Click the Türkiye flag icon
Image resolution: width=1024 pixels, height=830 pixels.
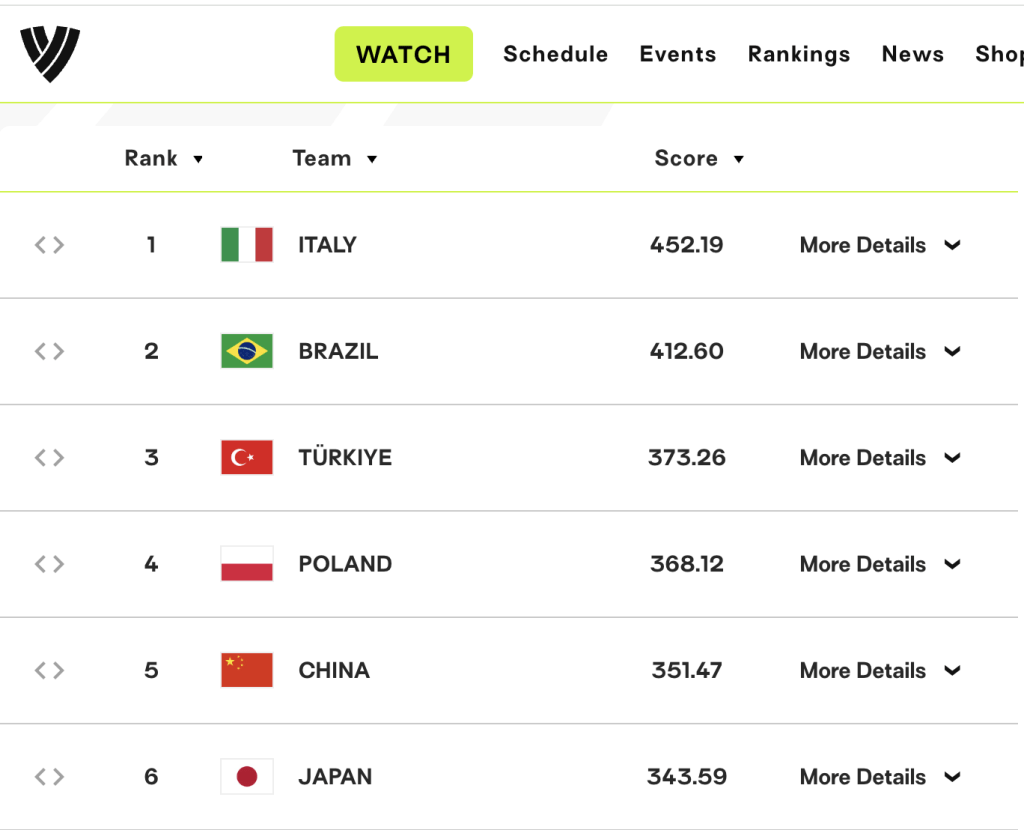tap(247, 457)
